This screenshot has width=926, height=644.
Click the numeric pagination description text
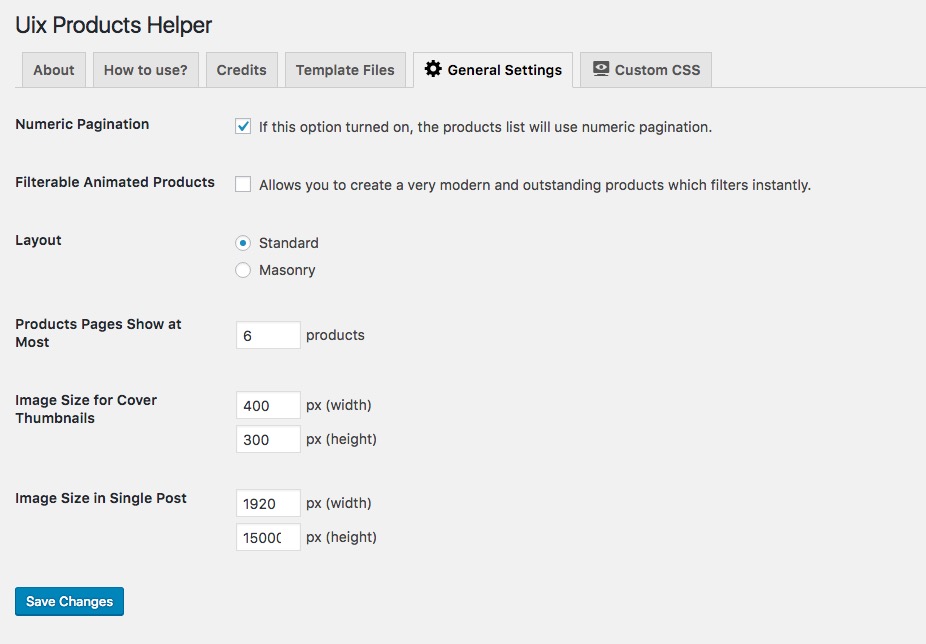coord(485,127)
